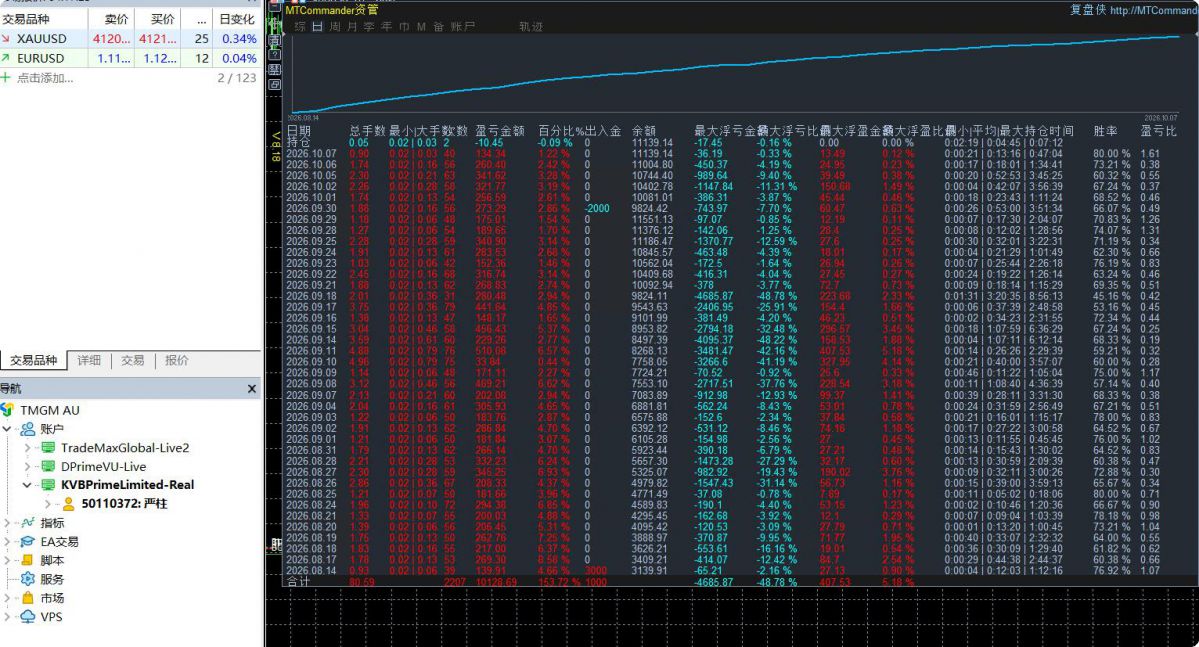The image size is (1199, 647).
Task: Open the http://MTCommand link
Action: 1154,10
